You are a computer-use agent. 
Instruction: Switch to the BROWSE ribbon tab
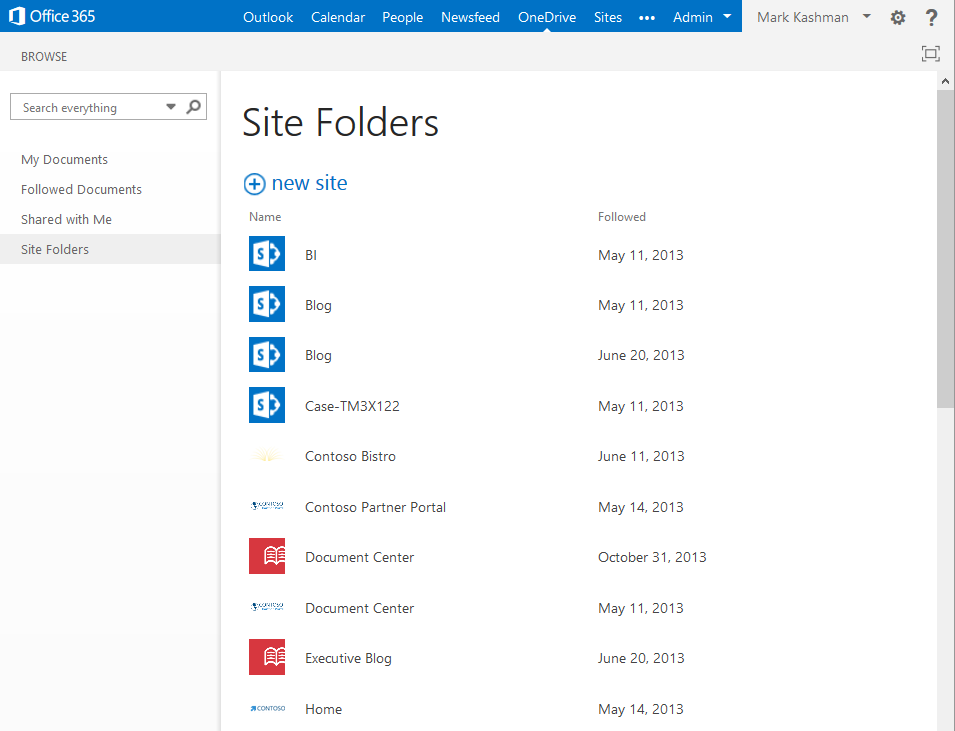(44, 57)
